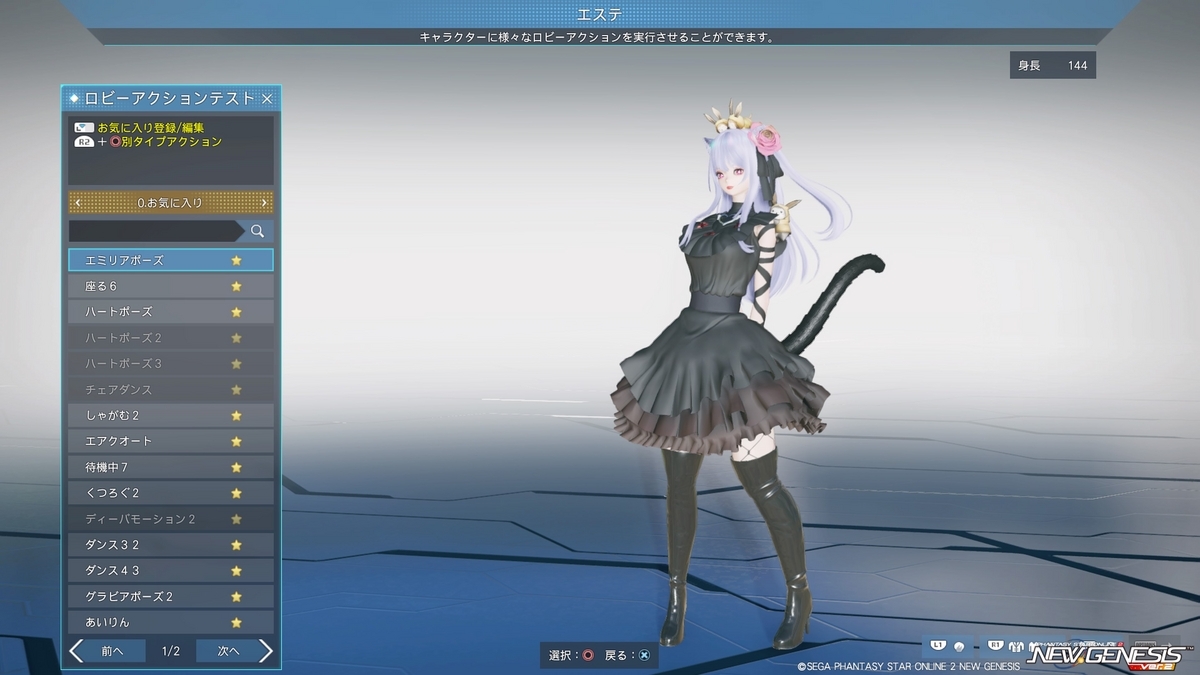Screen dimensions: 1200x675
Task: Click favorite star on ダンス43 row
Action: [x=236, y=571]
